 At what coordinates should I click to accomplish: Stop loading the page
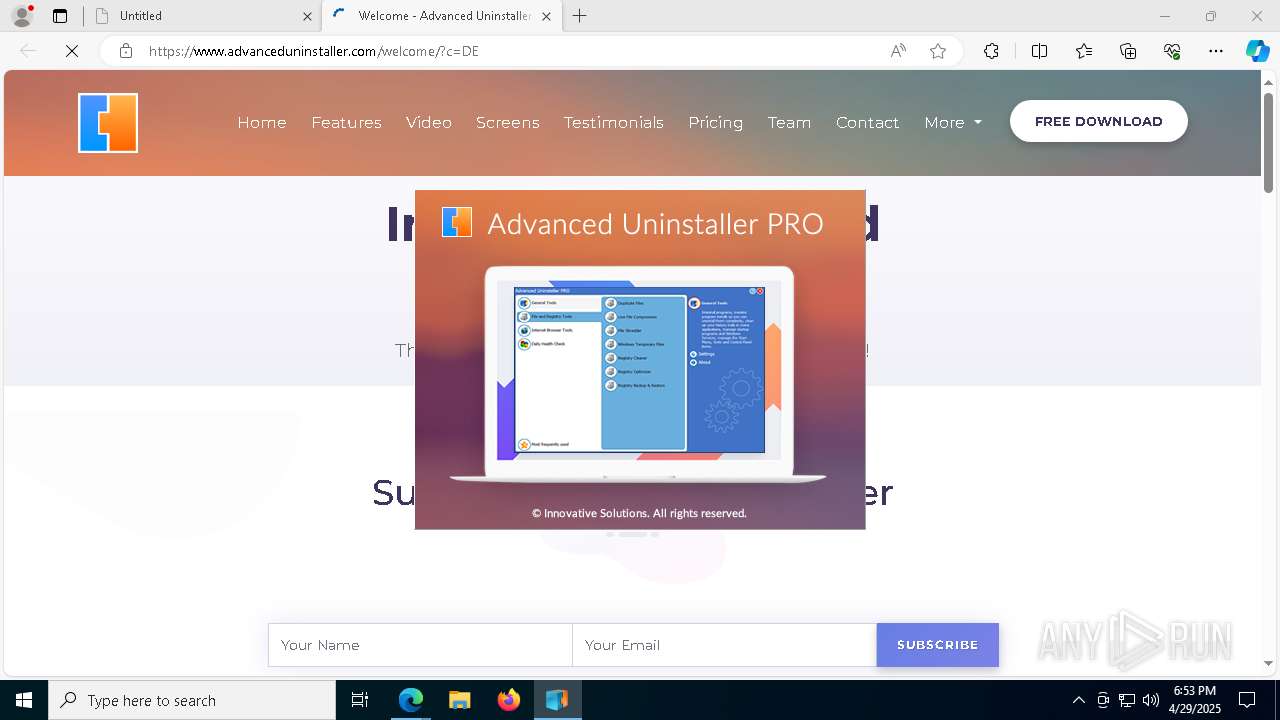coord(72,51)
